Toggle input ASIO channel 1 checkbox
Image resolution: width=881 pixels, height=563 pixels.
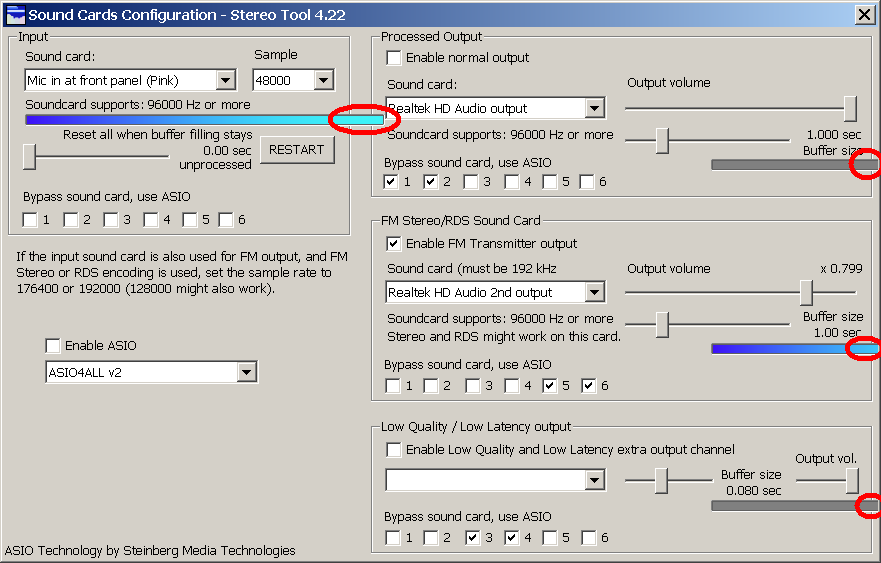click(x=31, y=220)
